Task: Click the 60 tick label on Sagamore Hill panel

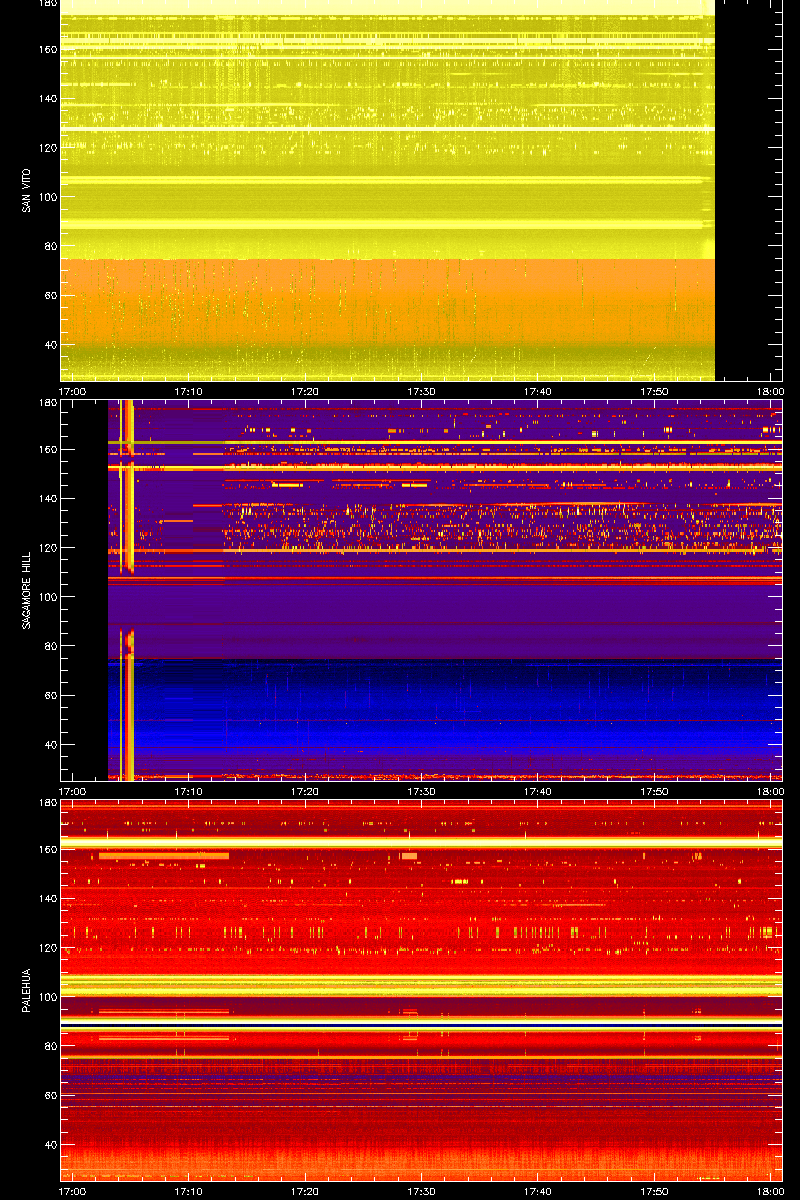Action: [51, 695]
